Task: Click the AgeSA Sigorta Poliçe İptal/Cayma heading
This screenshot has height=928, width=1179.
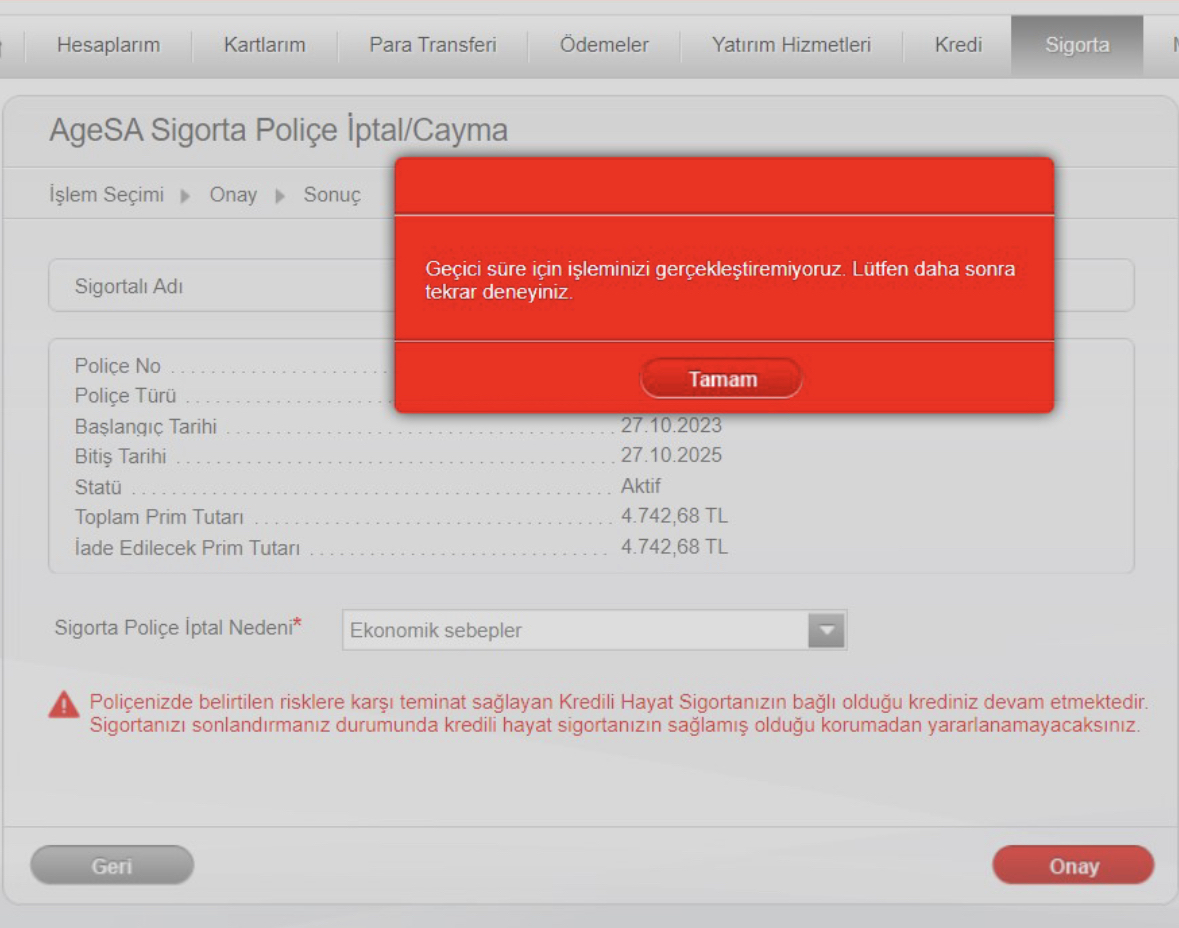Action: (278, 130)
